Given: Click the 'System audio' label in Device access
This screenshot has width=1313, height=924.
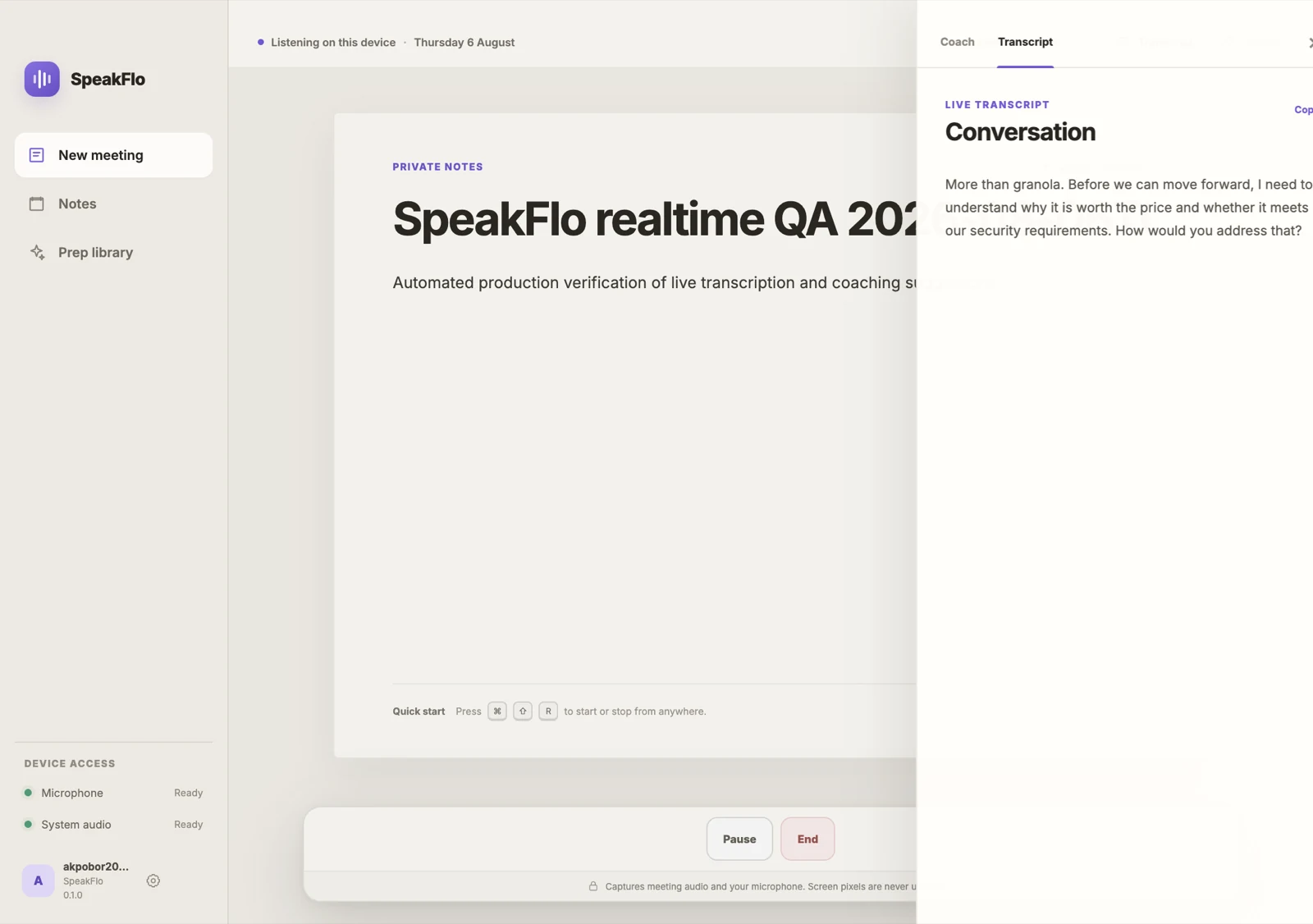Looking at the screenshot, I should point(76,824).
